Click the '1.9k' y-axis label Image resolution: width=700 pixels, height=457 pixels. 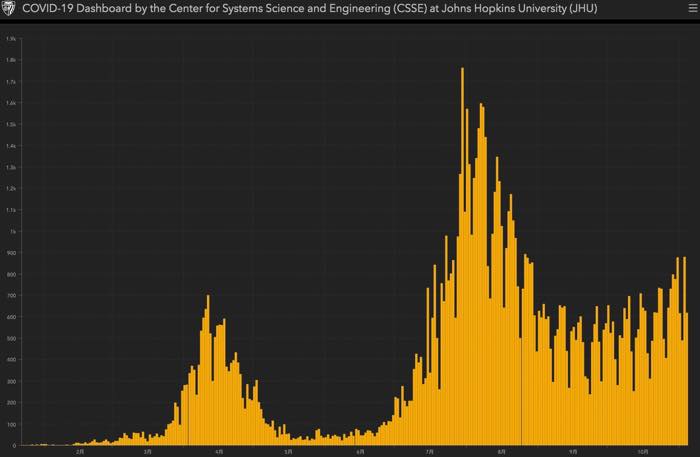point(11,39)
